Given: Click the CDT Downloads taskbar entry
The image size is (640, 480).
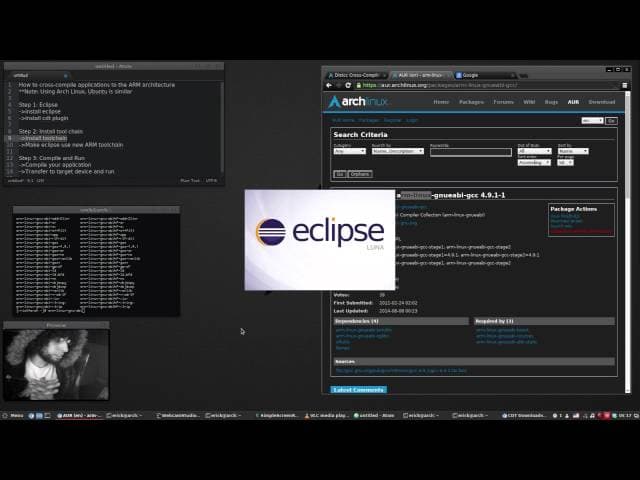Looking at the screenshot, I should (x=524, y=416).
